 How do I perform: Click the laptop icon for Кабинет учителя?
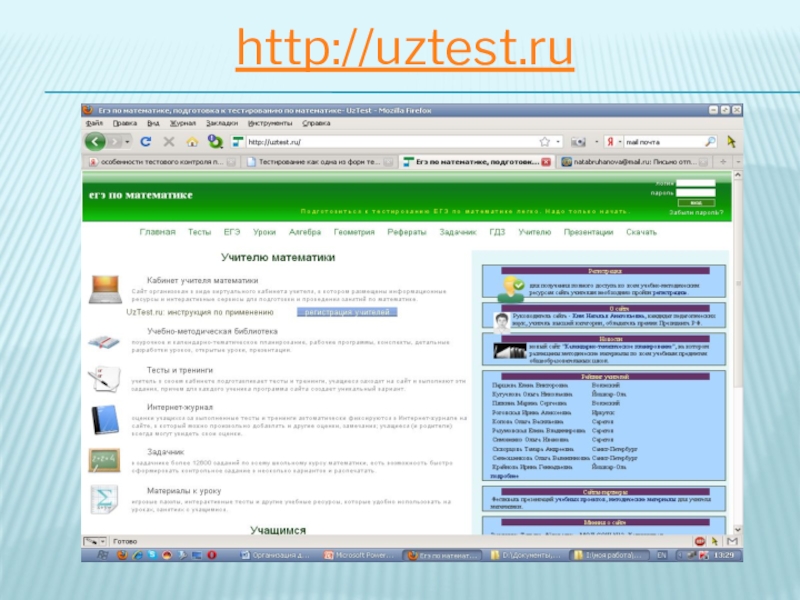106,289
